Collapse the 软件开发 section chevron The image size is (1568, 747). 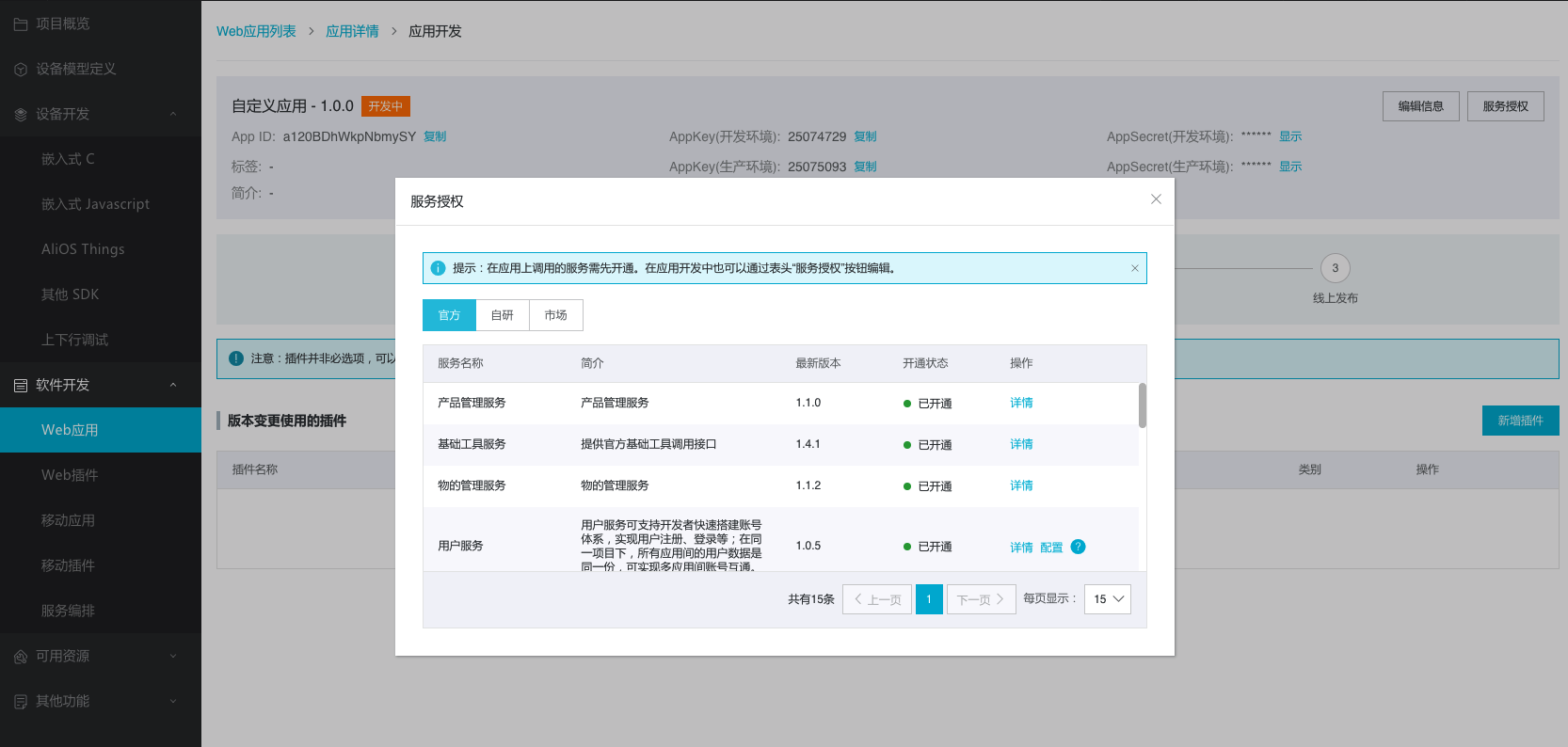click(x=173, y=385)
